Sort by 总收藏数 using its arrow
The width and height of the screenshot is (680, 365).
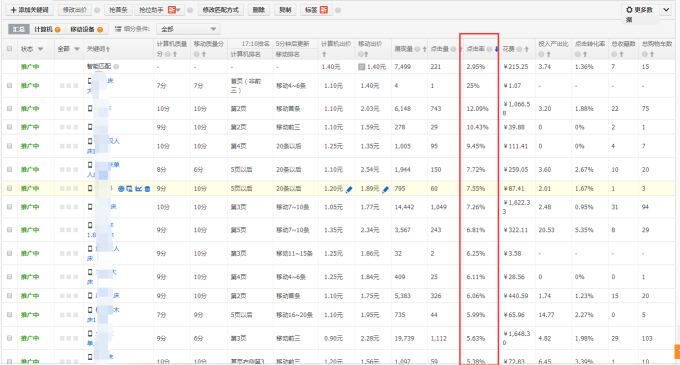[621, 54]
